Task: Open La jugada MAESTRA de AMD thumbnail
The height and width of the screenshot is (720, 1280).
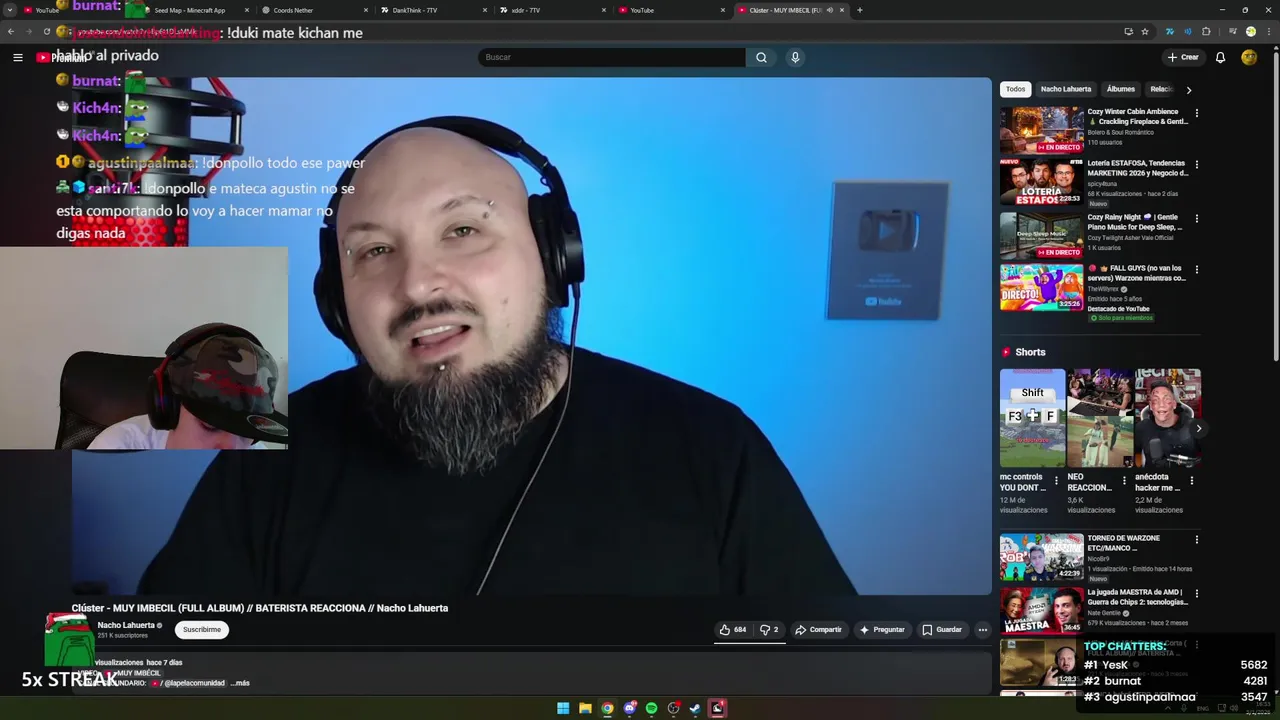Action: 1041,611
